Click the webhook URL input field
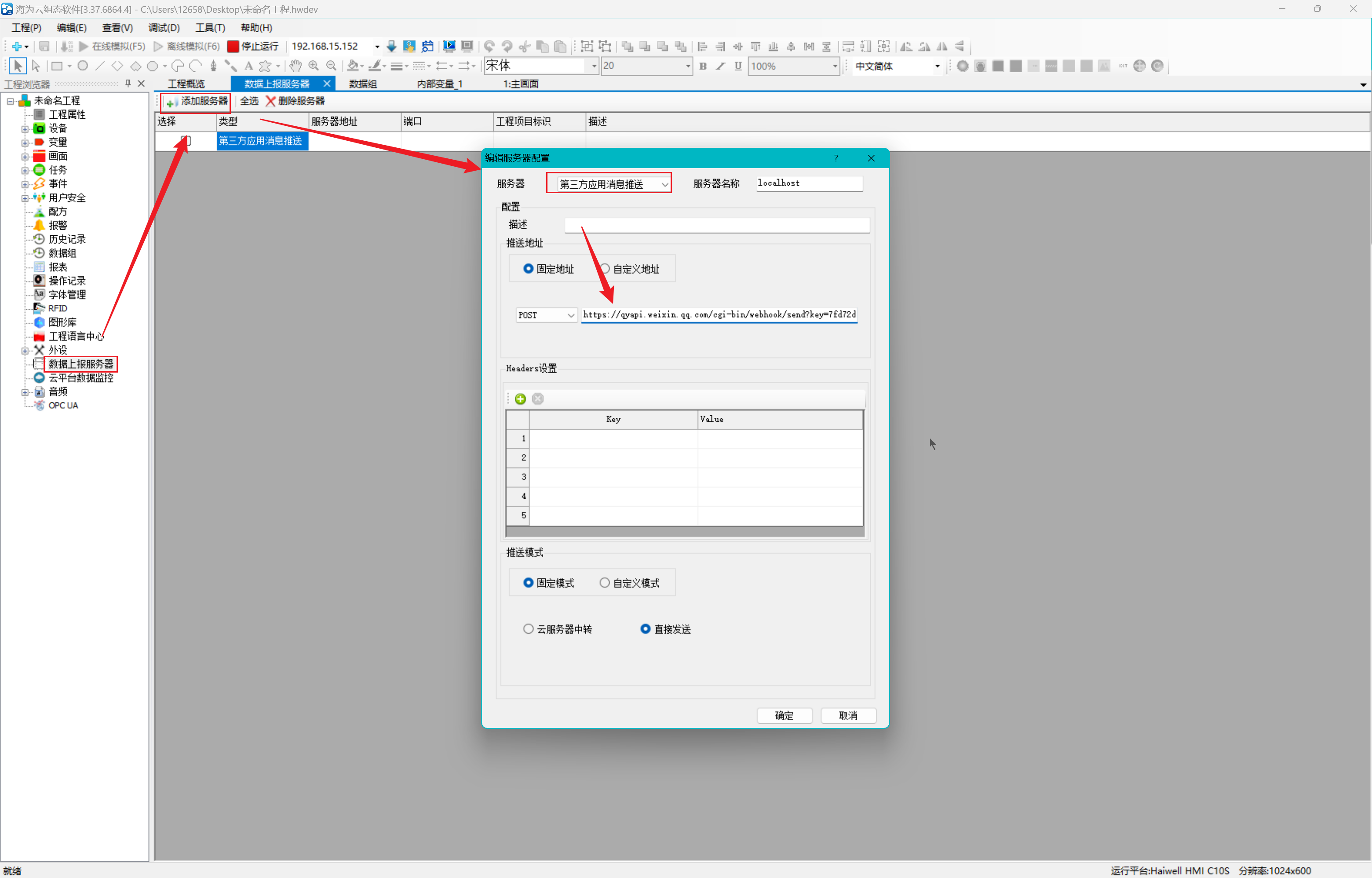1372x878 pixels. pyautogui.click(x=719, y=315)
